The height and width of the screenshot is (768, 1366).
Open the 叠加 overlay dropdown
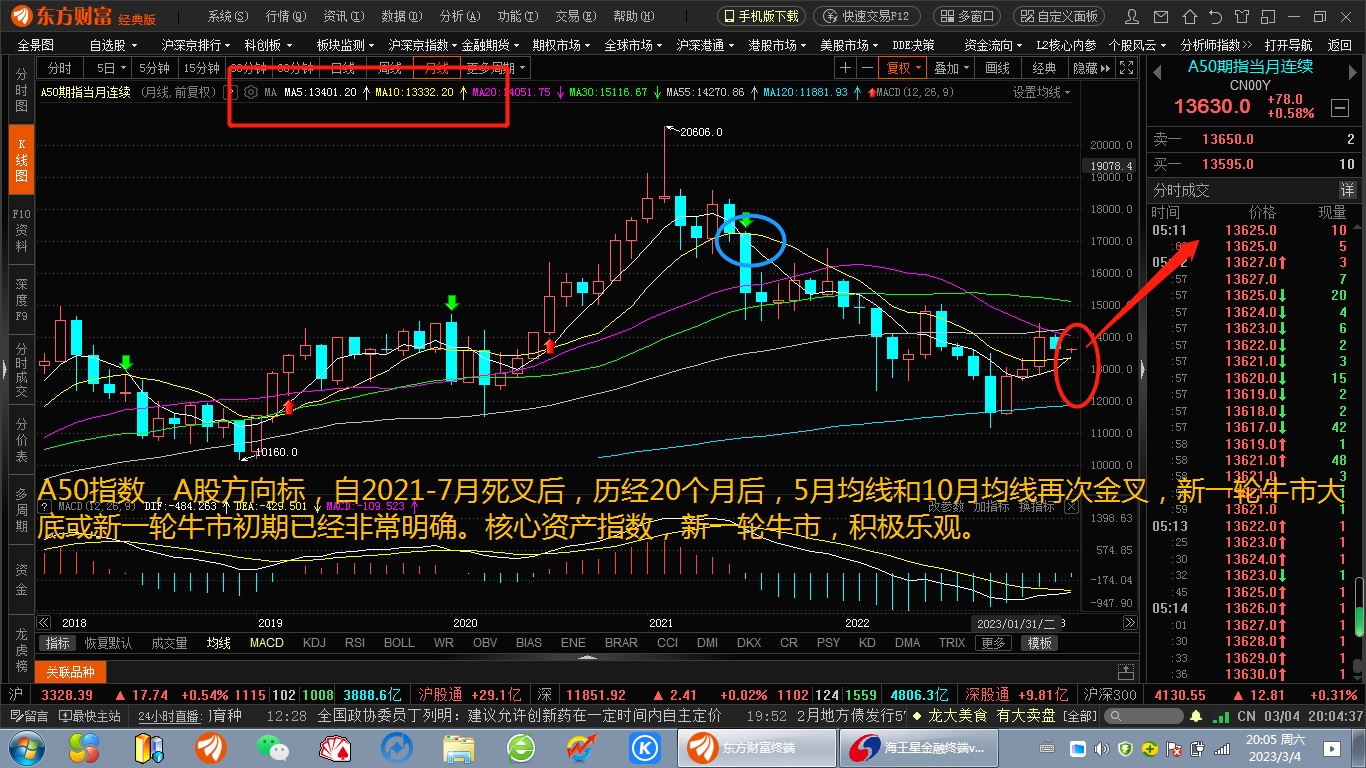(x=951, y=68)
